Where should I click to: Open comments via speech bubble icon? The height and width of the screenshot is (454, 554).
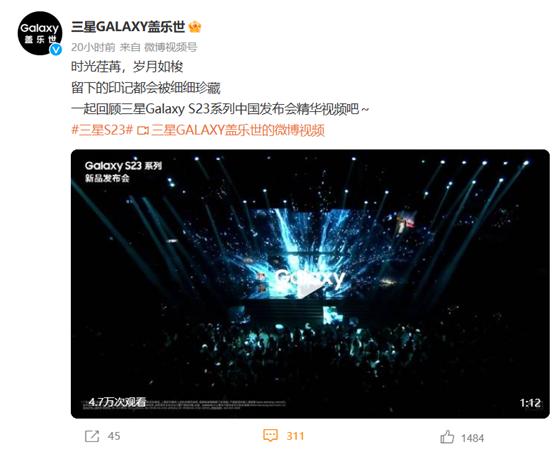pos(271,435)
